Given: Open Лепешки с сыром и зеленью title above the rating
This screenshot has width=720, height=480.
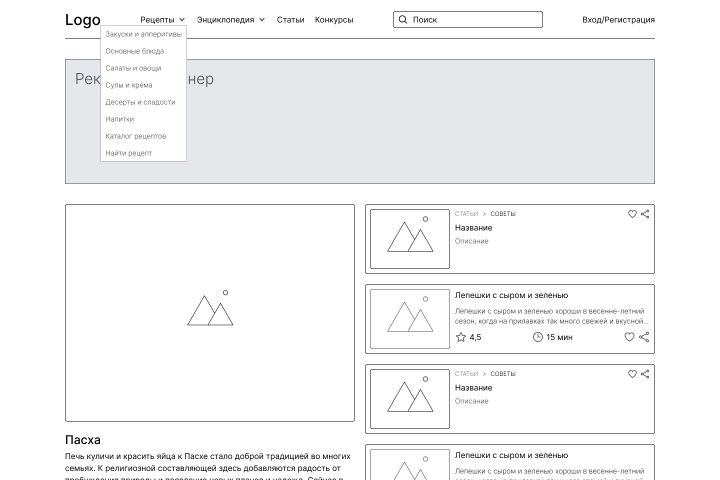Looking at the screenshot, I should click(x=511, y=295).
